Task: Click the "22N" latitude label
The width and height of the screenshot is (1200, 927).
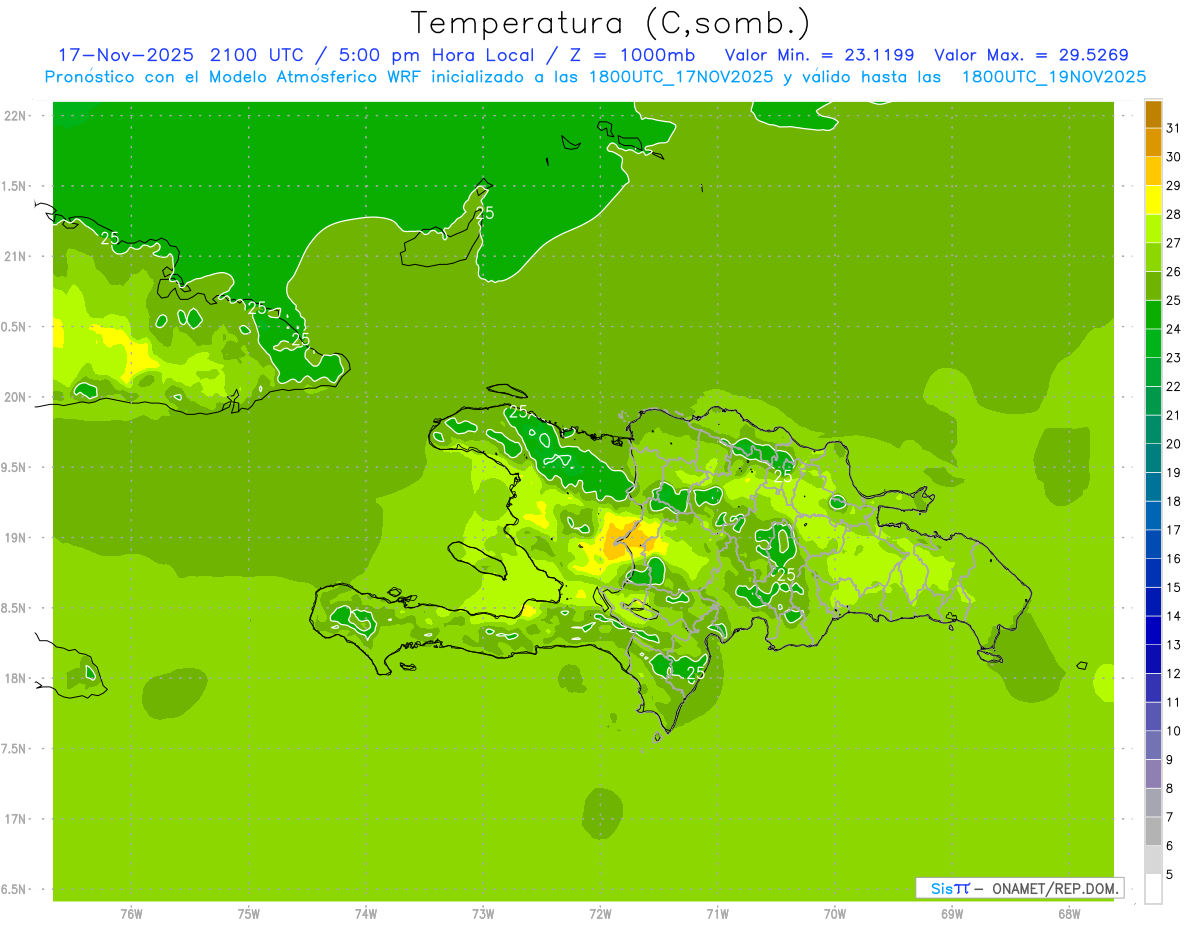Action: tap(14, 116)
